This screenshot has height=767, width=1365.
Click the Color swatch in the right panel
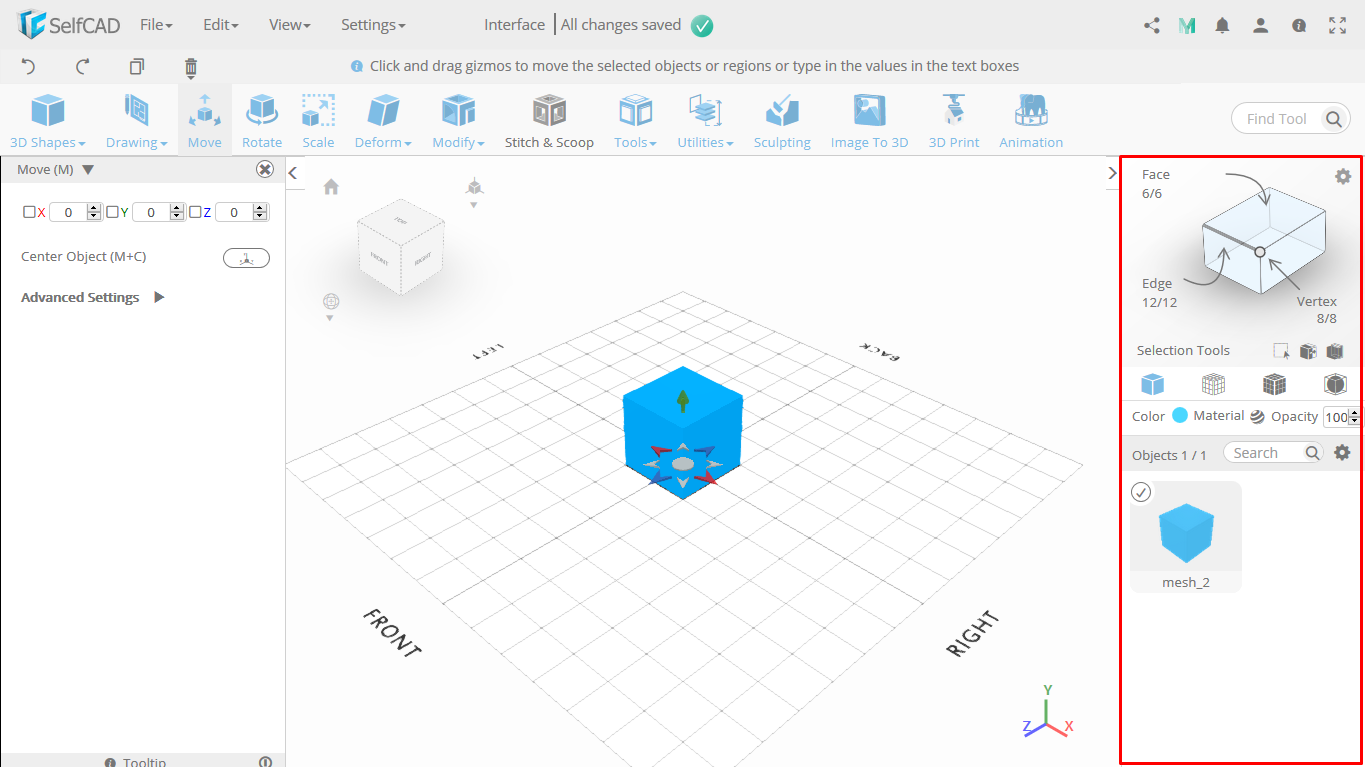(x=1180, y=415)
